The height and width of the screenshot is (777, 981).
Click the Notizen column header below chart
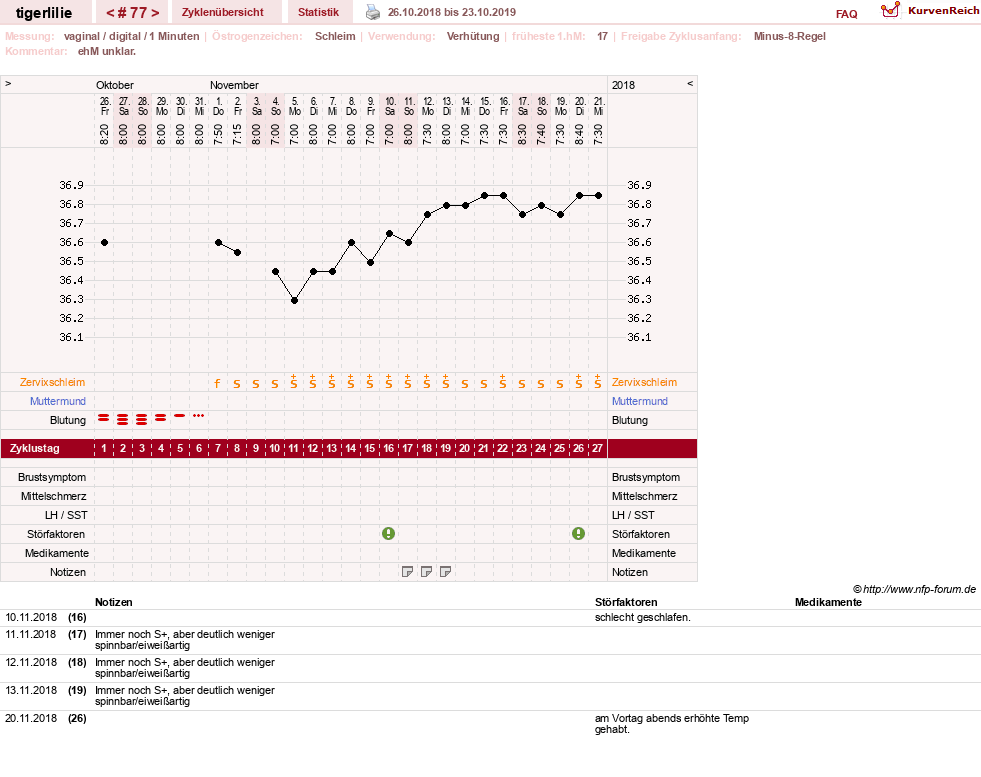pyautogui.click(x=113, y=602)
